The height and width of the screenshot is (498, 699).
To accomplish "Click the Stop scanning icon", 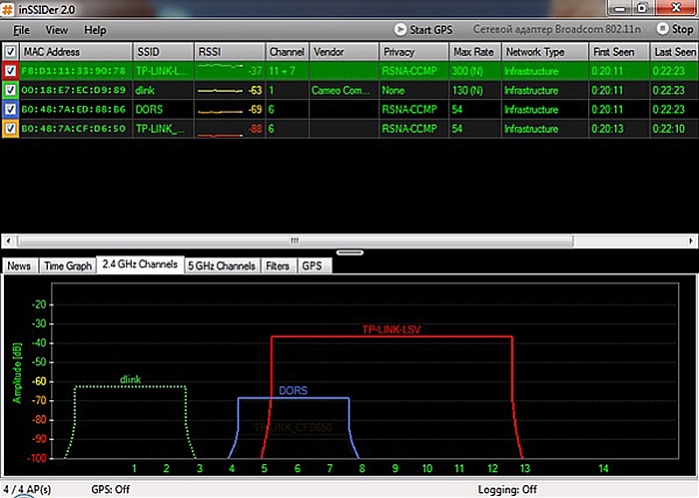I will [x=662, y=29].
